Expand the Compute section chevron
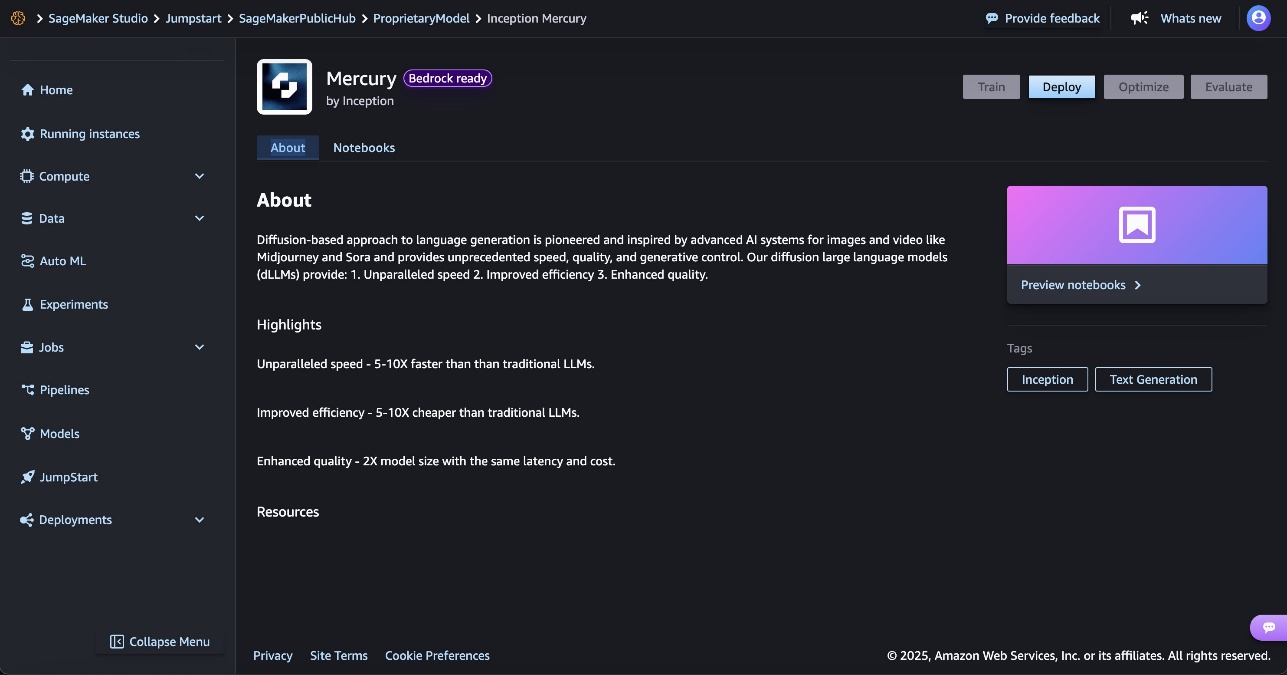The height and width of the screenshot is (675, 1287). click(199, 176)
